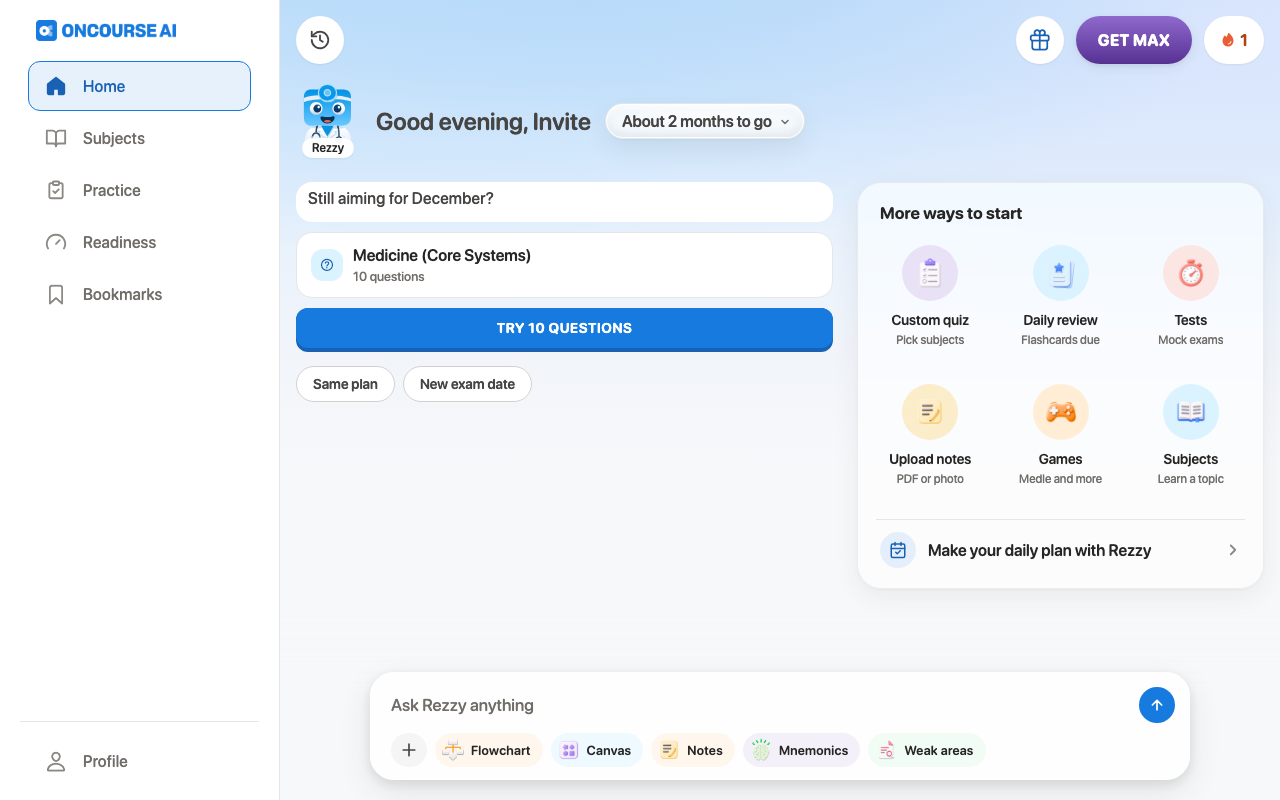Select the Canvas chip
Image resolution: width=1280 pixels, height=800 pixels.
(x=597, y=750)
